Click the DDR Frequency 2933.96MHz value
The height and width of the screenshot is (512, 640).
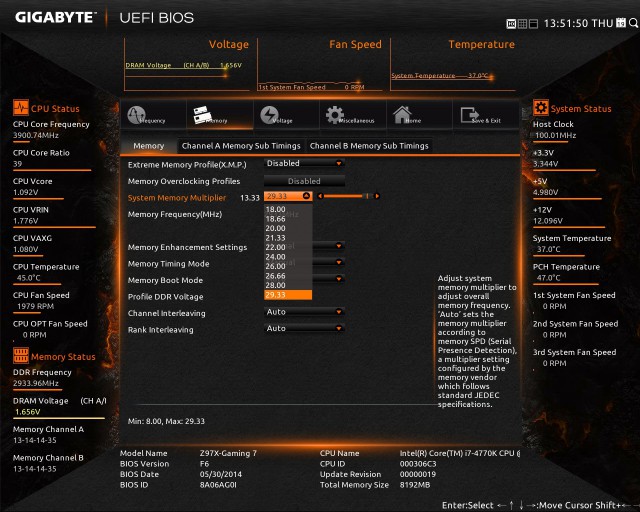(36, 383)
